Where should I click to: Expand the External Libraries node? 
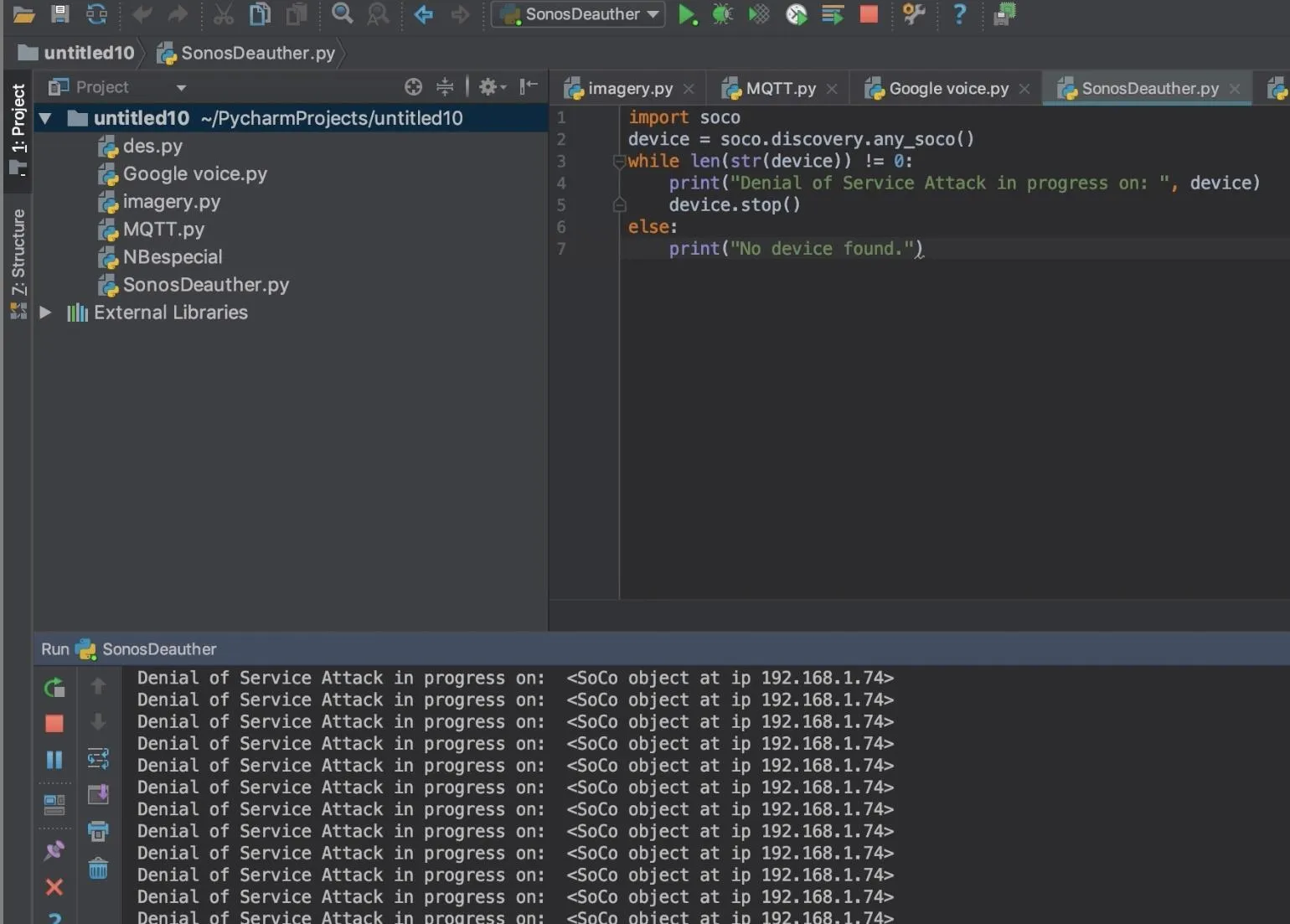pos(45,312)
